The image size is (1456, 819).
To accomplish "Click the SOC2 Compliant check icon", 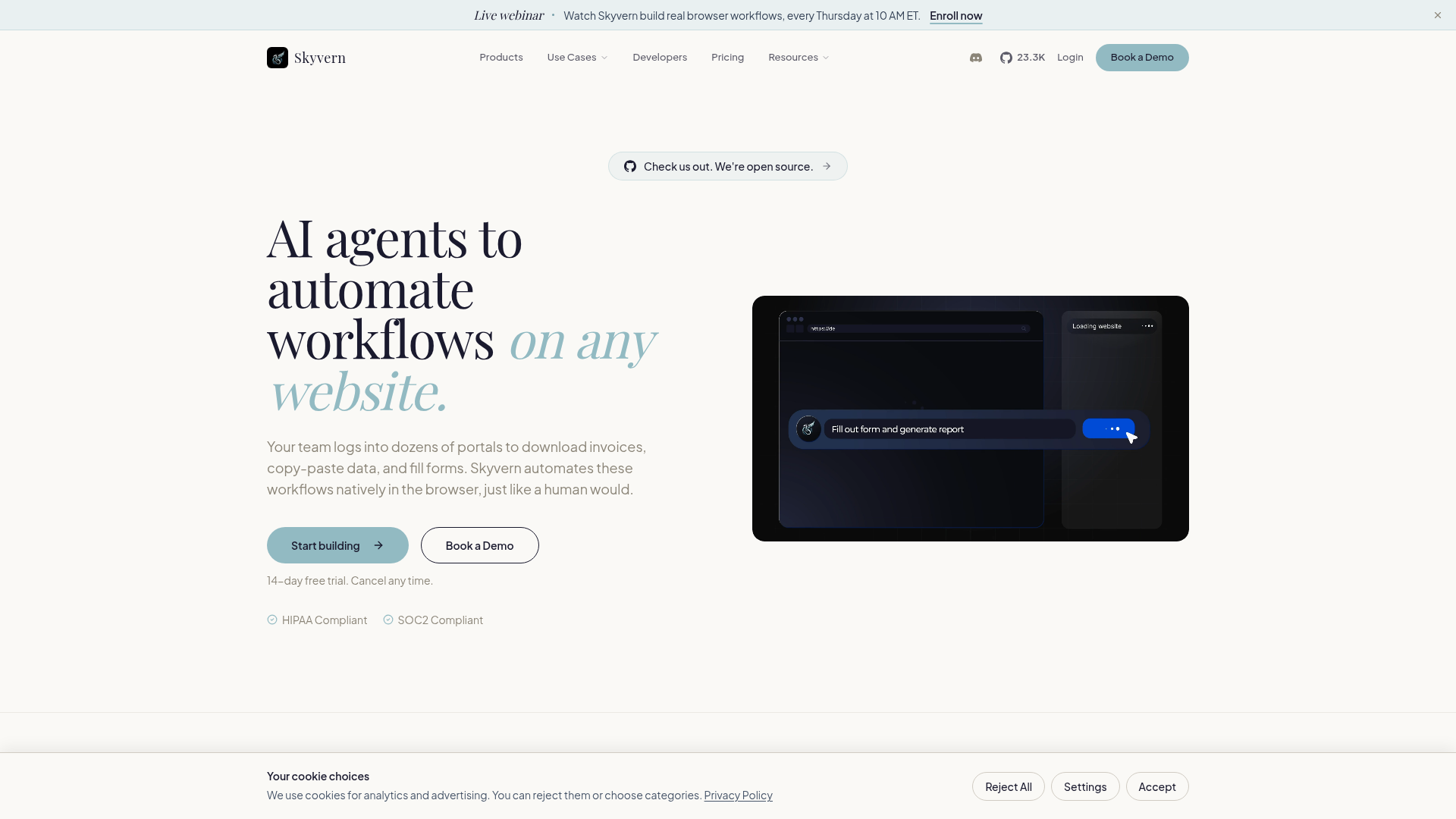I will (x=388, y=620).
